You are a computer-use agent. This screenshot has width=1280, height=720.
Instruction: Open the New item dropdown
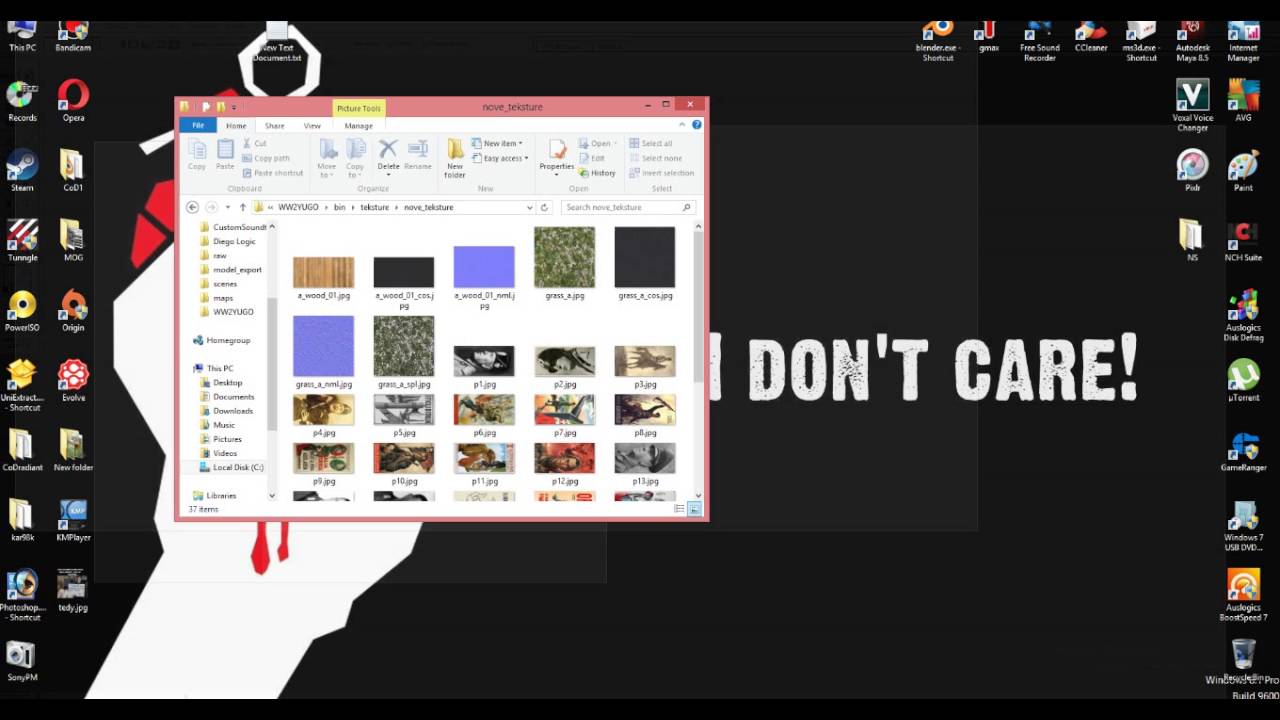pos(497,143)
